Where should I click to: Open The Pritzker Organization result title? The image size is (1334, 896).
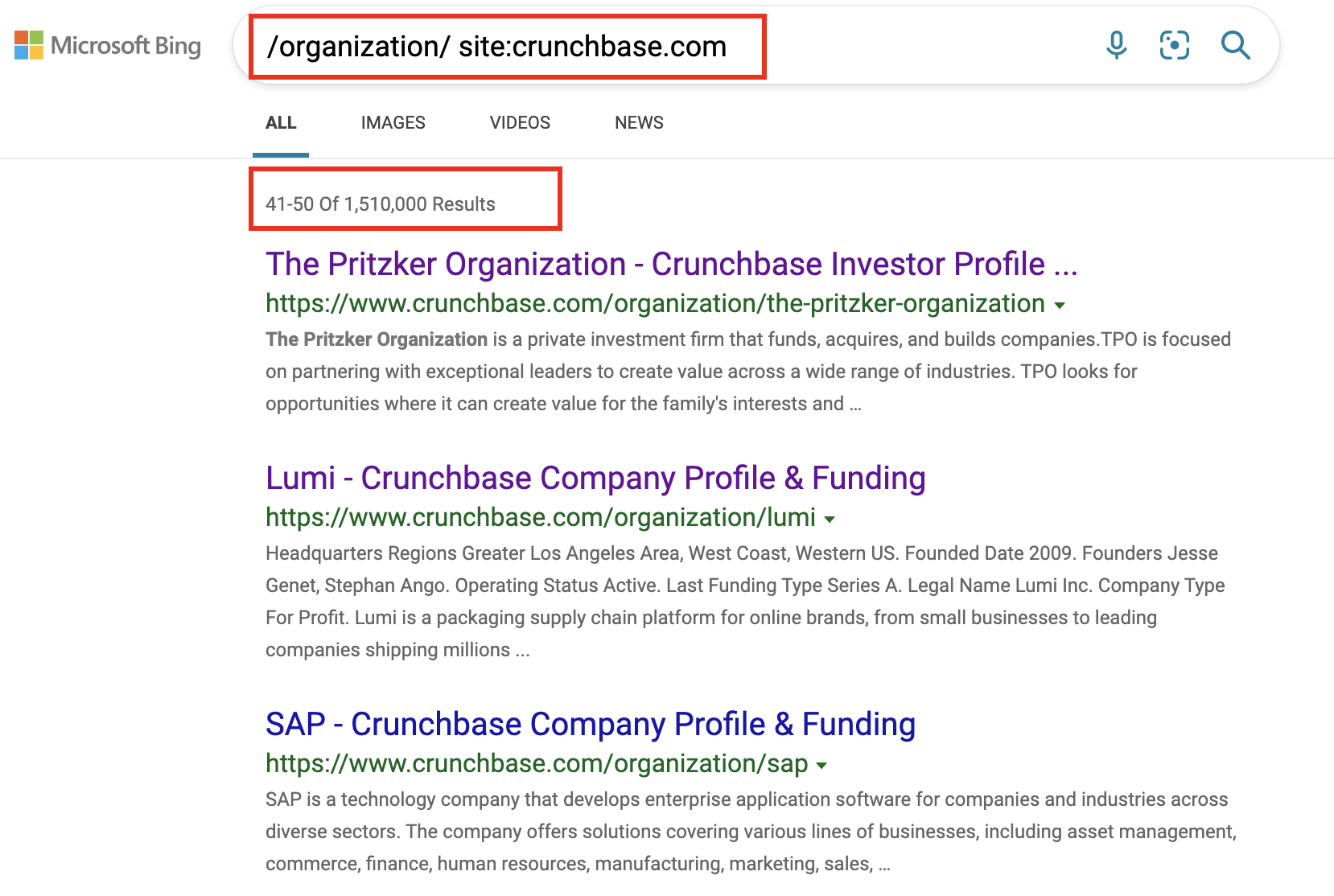671,264
